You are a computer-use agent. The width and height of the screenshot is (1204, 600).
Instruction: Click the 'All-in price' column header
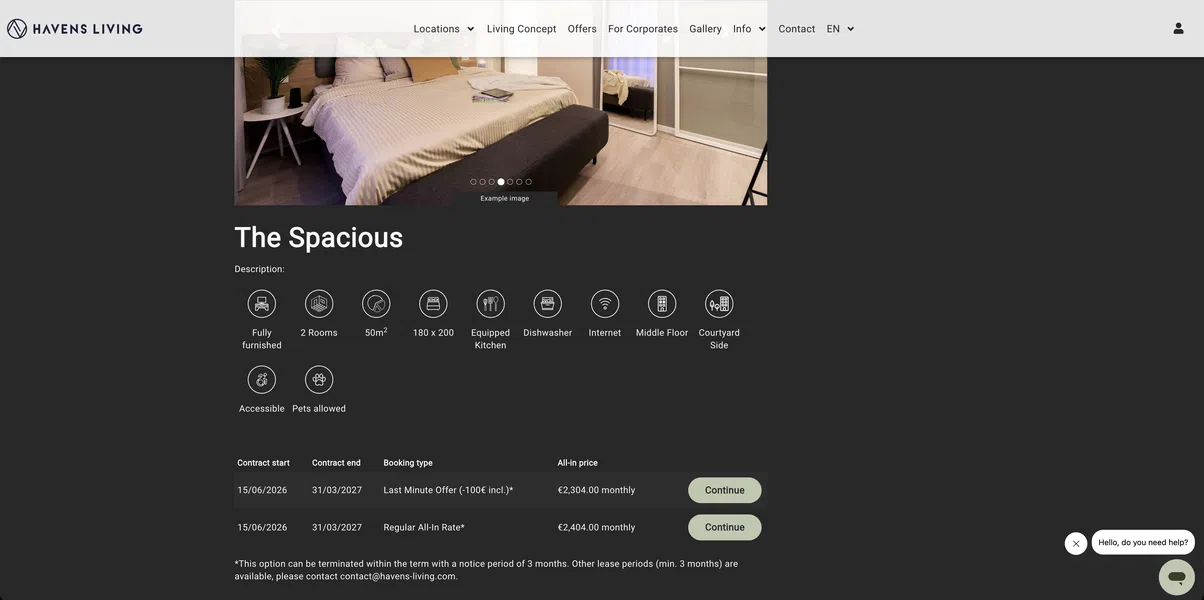tap(578, 463)
